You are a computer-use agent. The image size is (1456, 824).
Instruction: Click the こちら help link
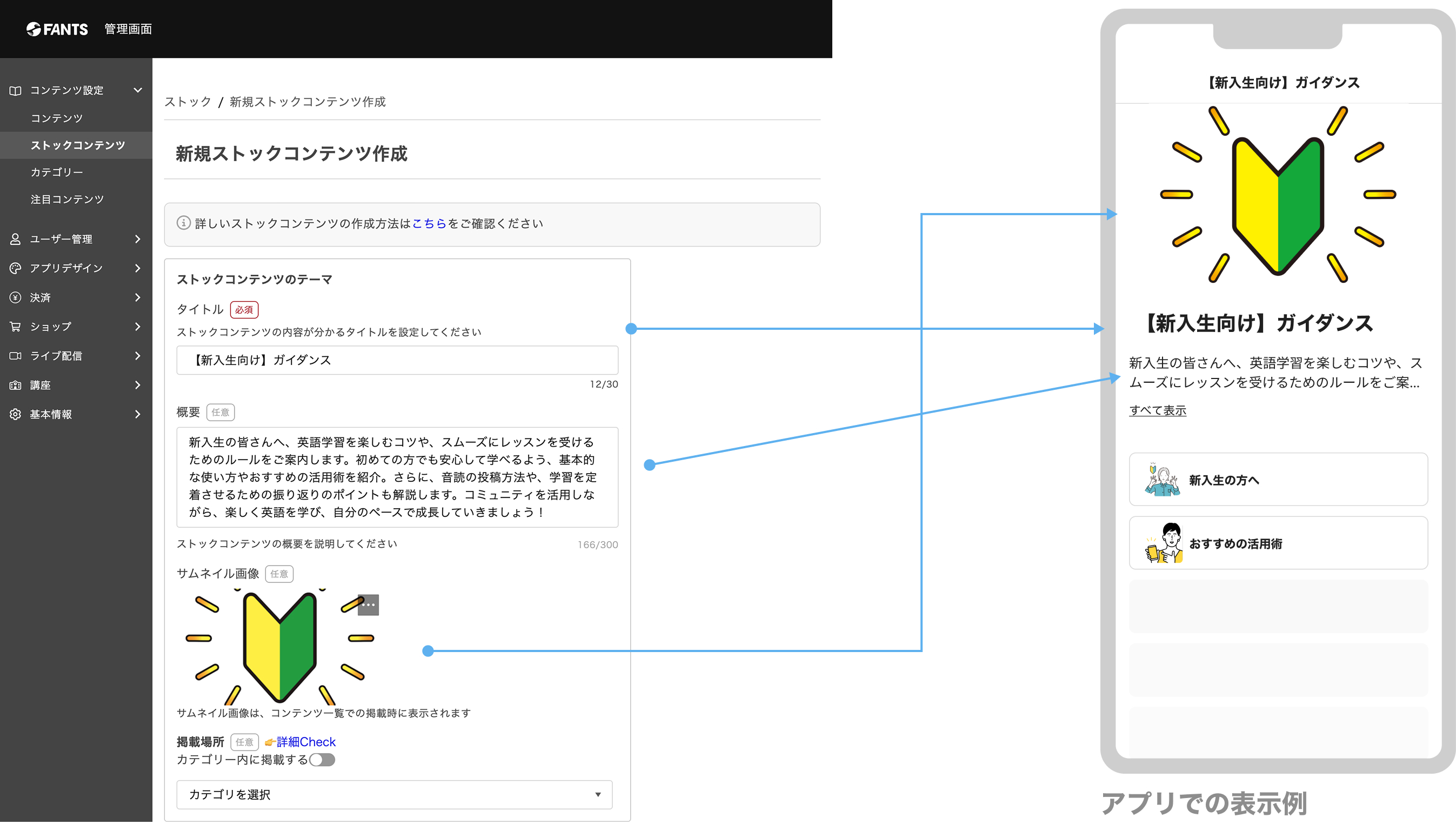429,224
